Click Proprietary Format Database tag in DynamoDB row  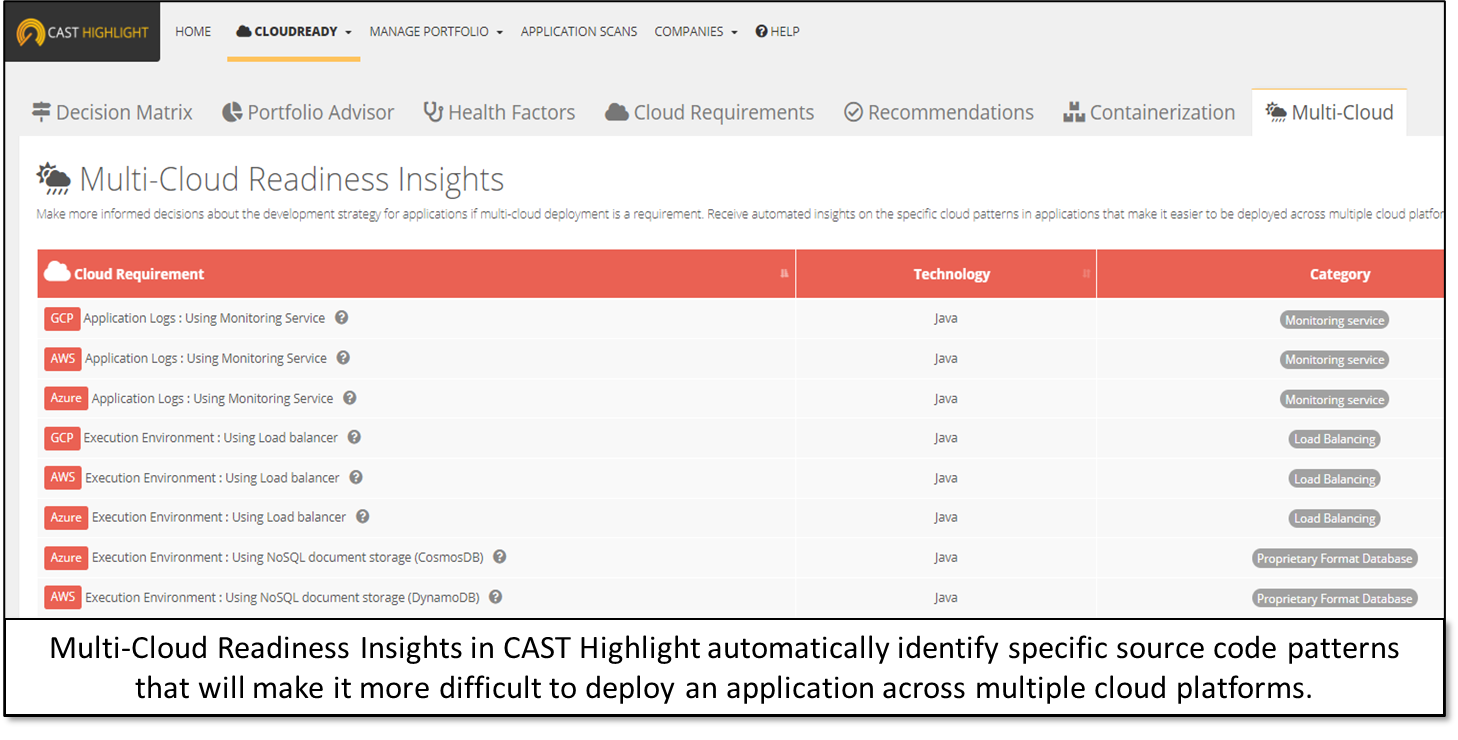coord(1335,598)
